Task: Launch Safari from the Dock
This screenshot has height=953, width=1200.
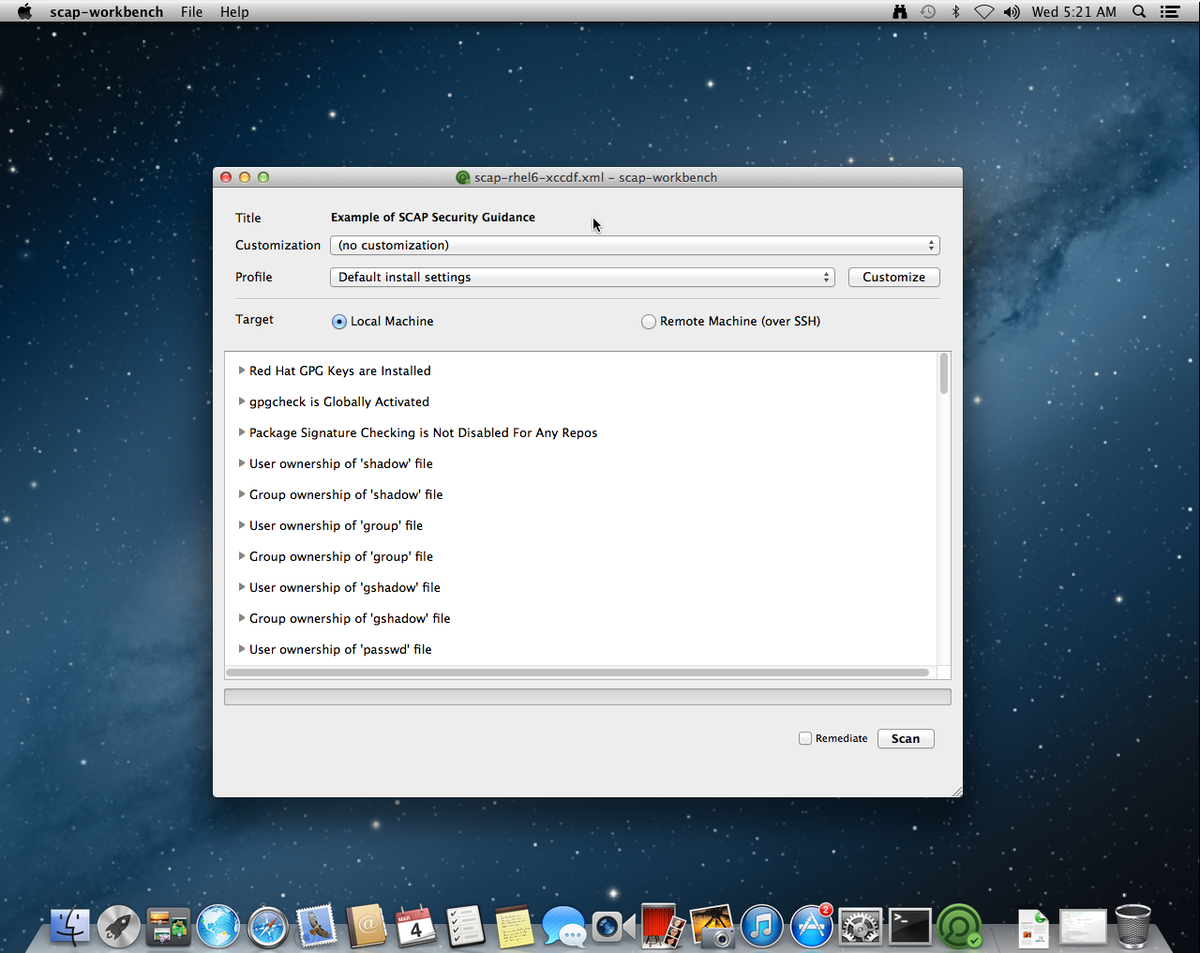Action: [x=268, y=926]
